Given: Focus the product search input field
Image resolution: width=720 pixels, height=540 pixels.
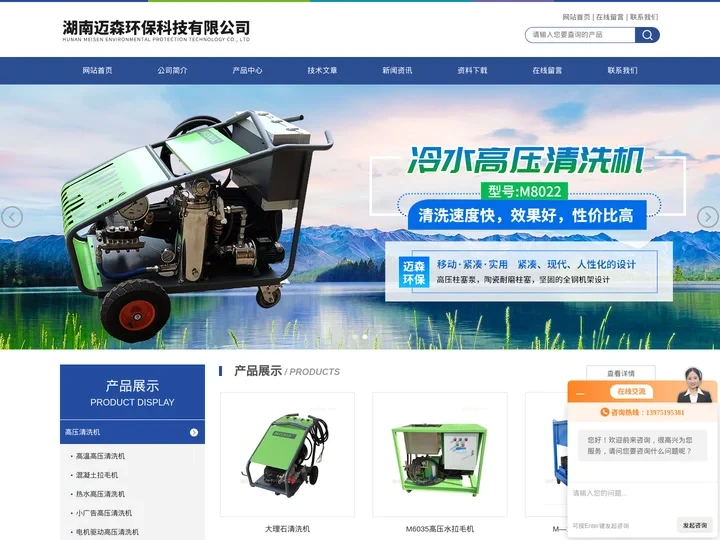Looking at the screenshot, I should click(580, 35).
